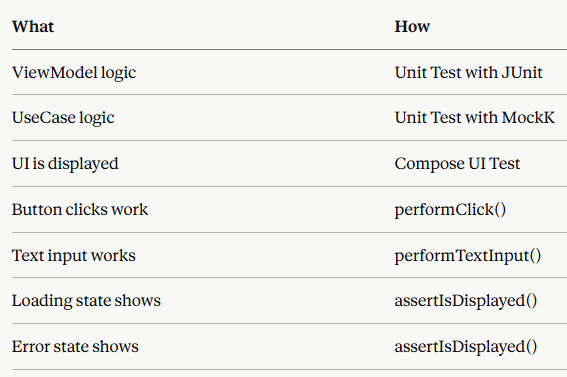Click the word "JUnit" in the table
The image size is (567, 377).
tap(522, 73)
